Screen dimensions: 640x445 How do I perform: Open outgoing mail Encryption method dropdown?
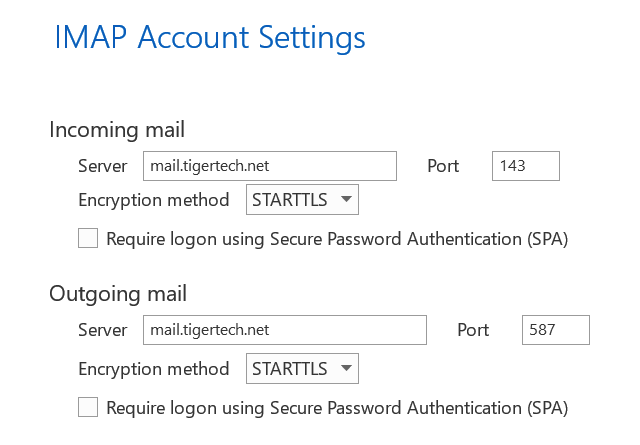click(302, 369)
